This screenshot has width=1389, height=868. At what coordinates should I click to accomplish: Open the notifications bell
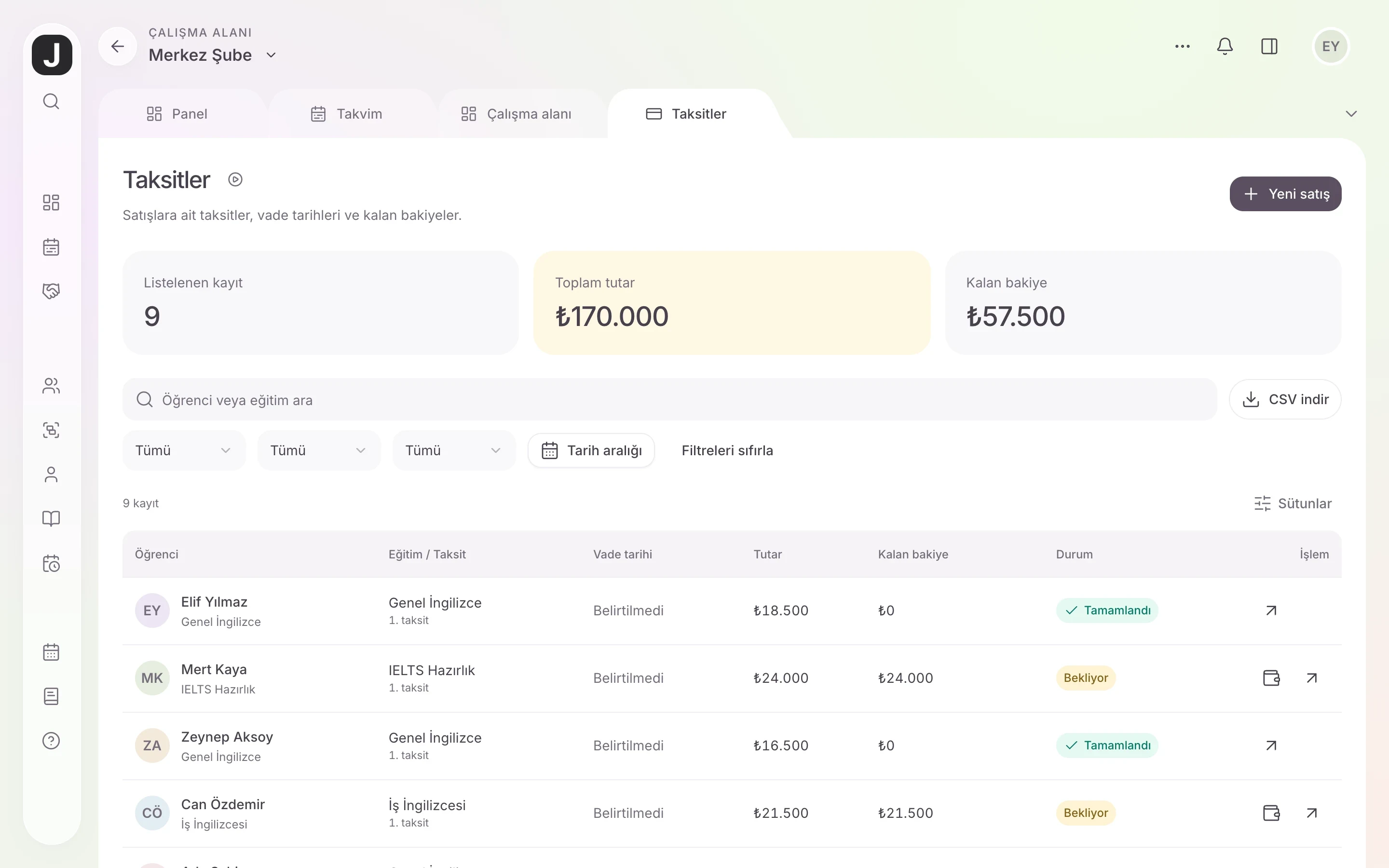click(x=1225, y=46)
